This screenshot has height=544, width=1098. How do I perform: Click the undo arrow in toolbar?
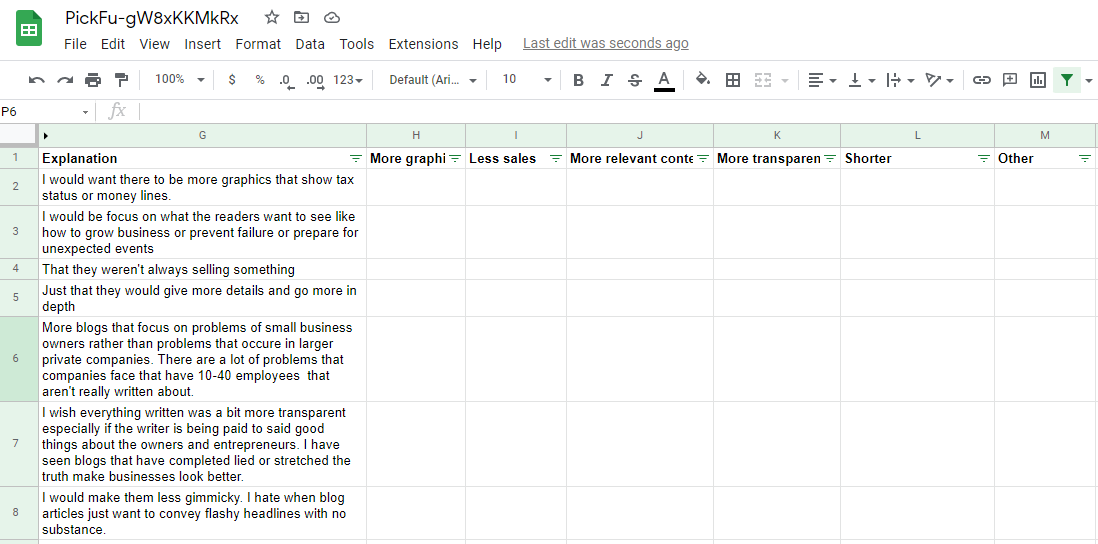pos(37,80)
